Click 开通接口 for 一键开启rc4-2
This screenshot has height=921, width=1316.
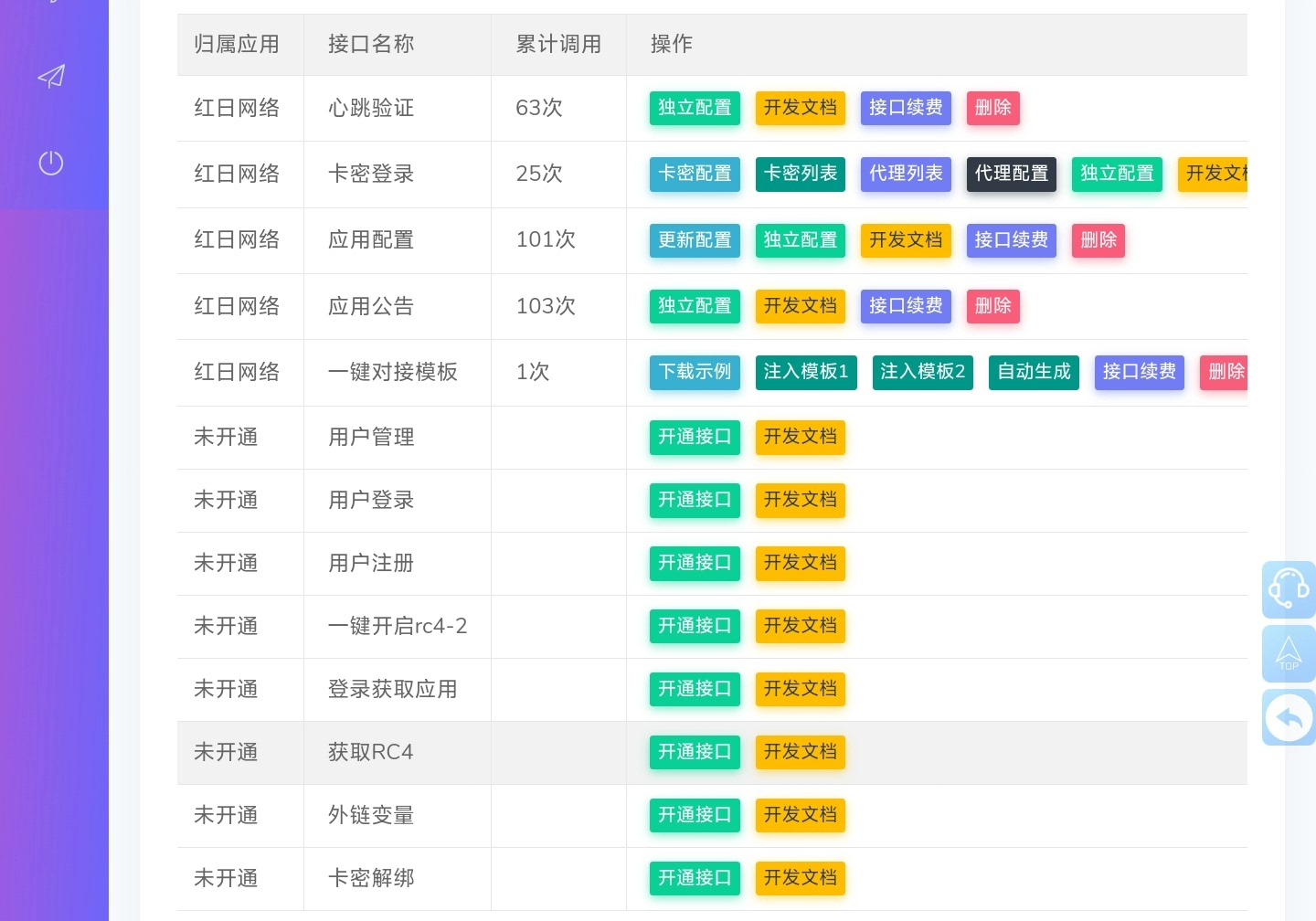[x=695, y=626]
